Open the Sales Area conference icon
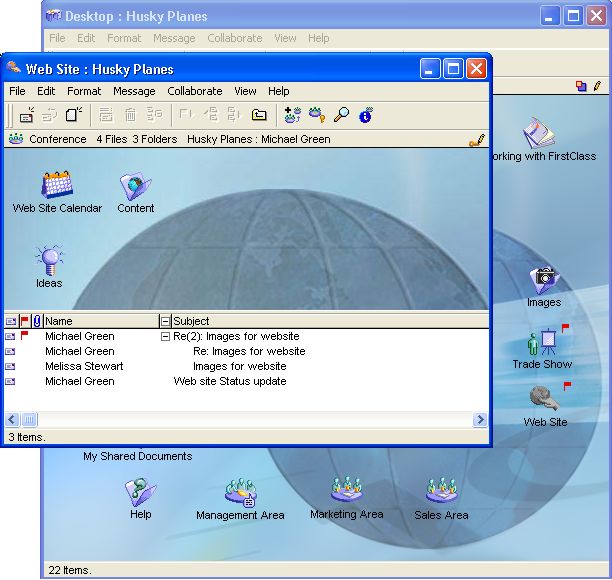The width and height of the screenshot is (612, 580). pyautogui.click(x=441, y=492)
